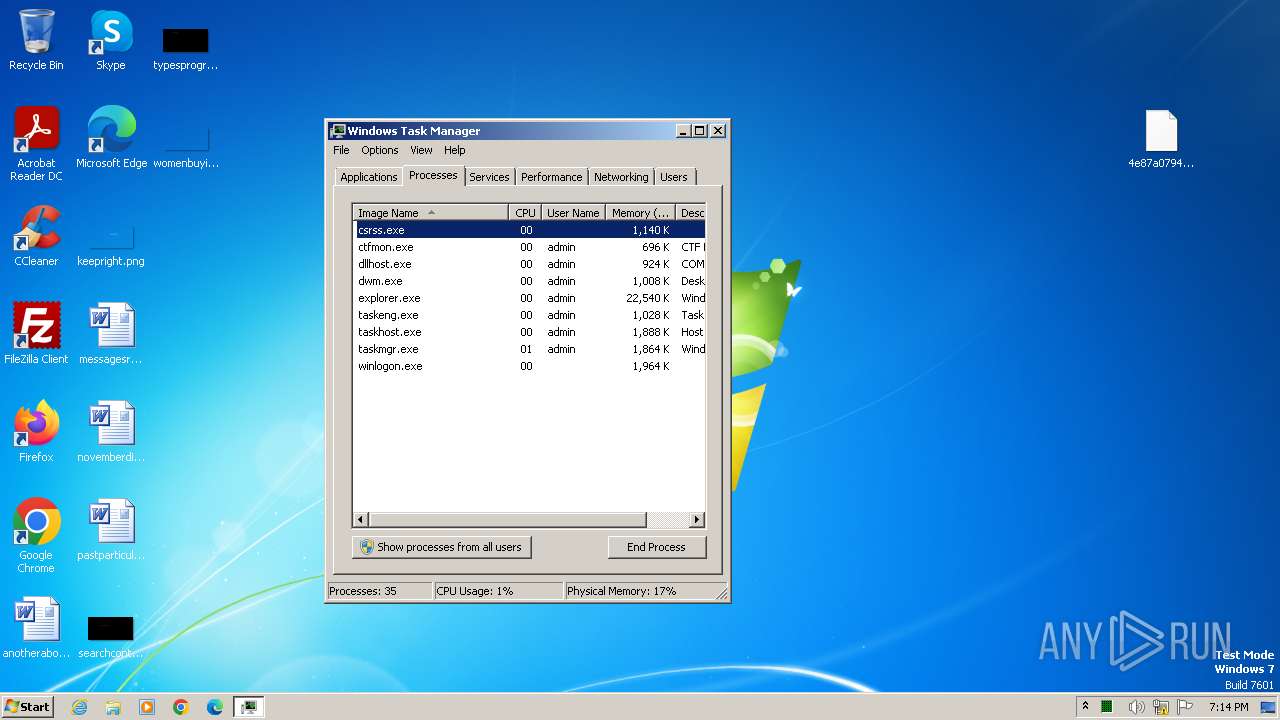Select the taskhost.exe process

tap(529, 332)
